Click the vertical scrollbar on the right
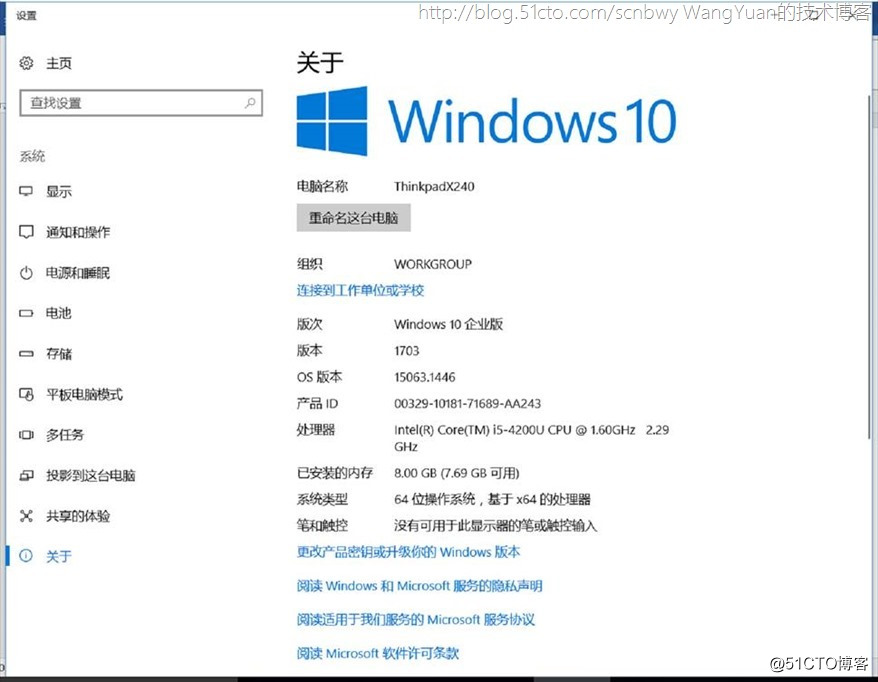The width and height of the screenshot is (878, 682). (x=870, y=269)
